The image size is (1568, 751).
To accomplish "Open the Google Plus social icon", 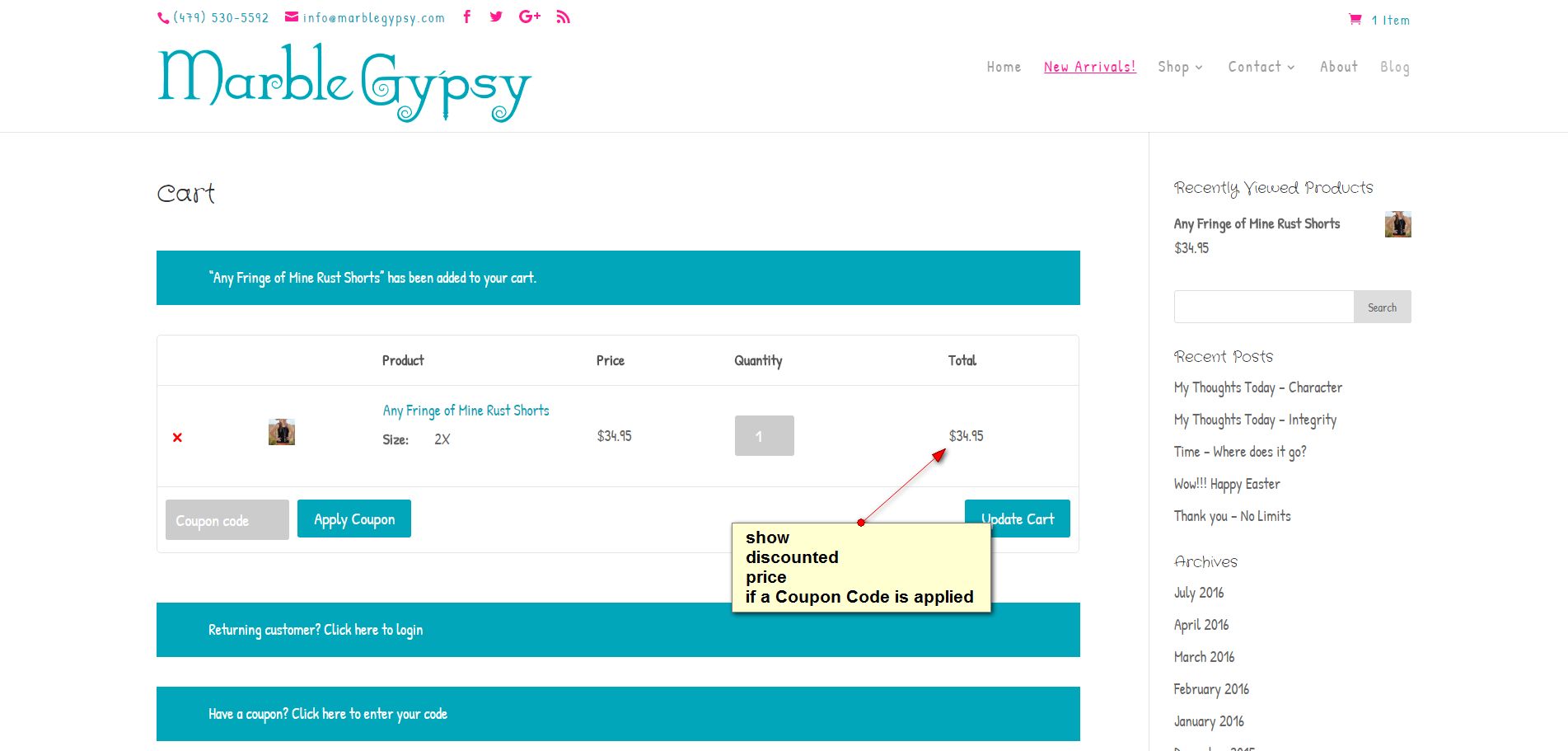I will 530,16.
